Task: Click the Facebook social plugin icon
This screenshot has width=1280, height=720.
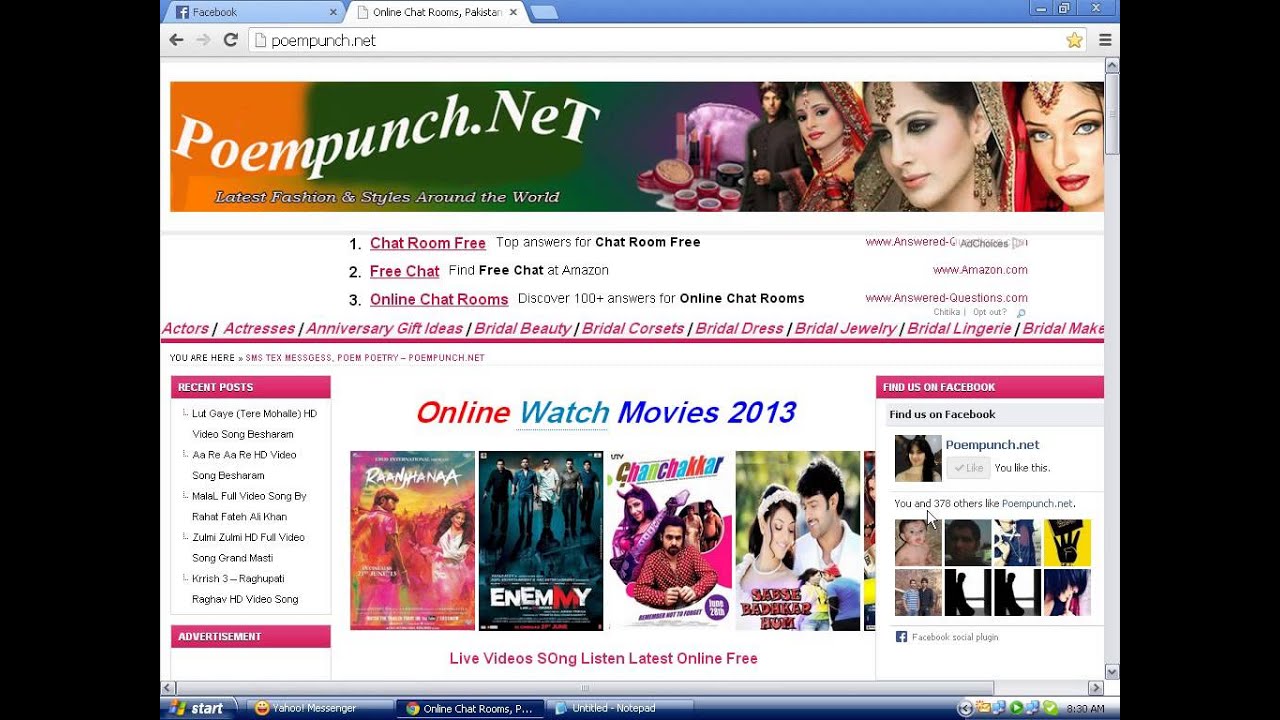Action: [901, 637]
